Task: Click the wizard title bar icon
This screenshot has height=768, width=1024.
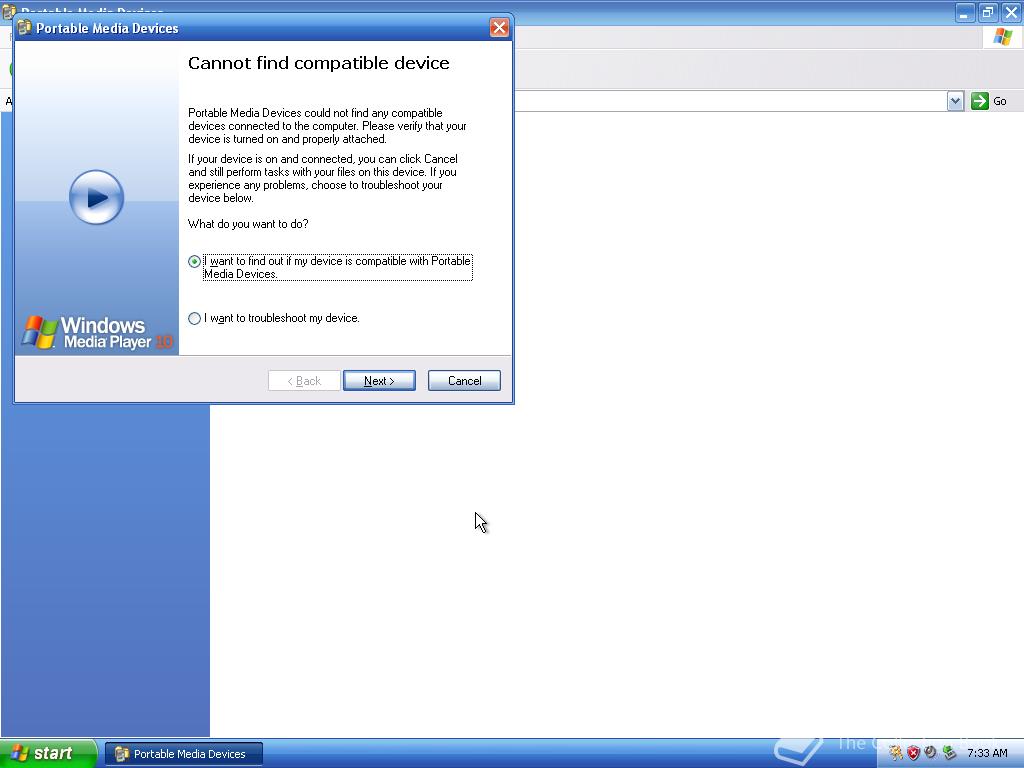Action: coord(25,27)
